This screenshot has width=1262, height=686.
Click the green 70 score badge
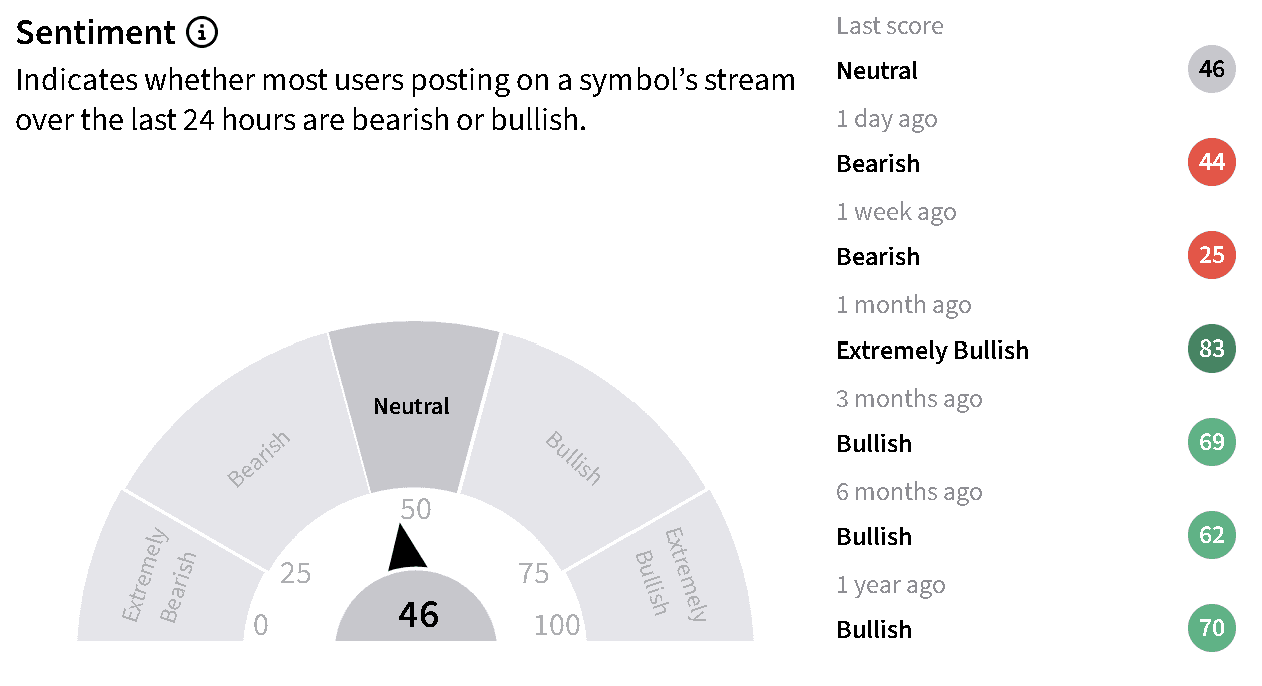tap(1212, 628)
